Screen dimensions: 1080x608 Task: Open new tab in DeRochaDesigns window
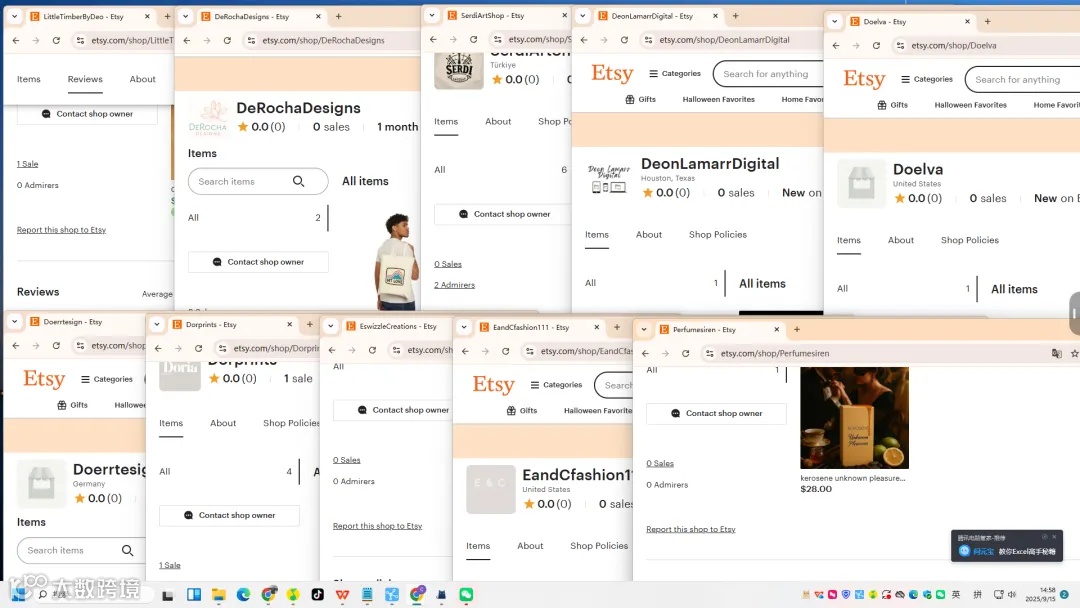(338, 16)
